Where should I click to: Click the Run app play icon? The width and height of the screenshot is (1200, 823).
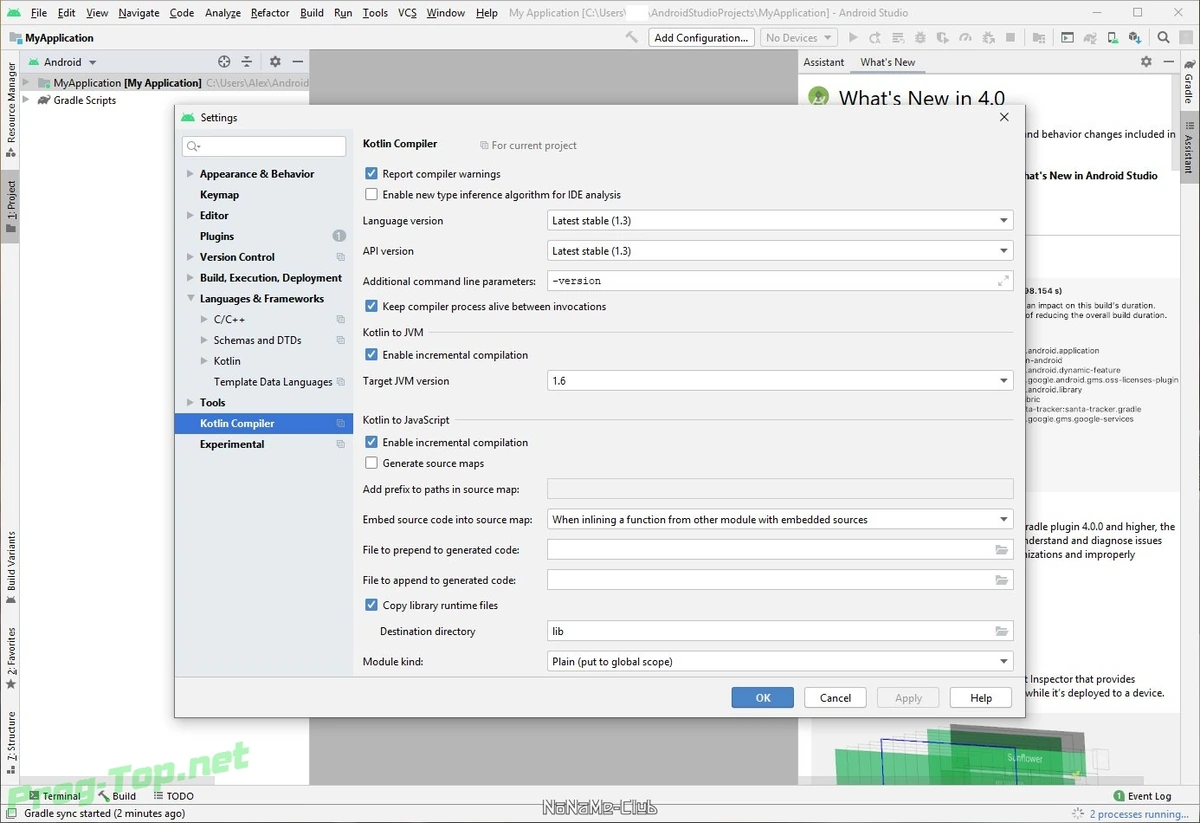point(853,37)
